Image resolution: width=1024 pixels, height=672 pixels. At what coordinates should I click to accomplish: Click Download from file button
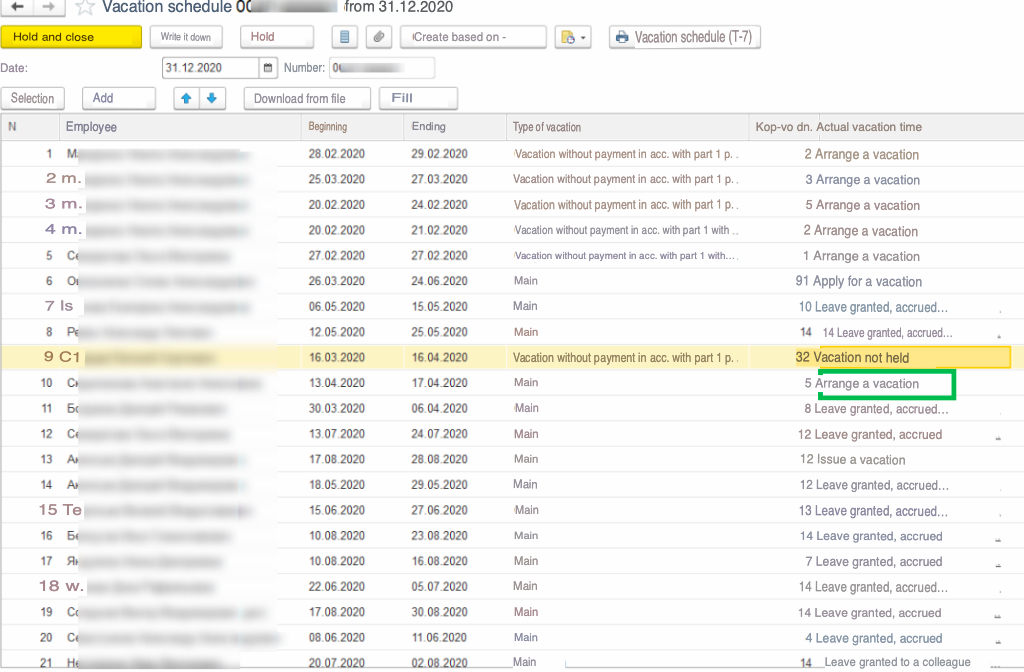(307, 99)
